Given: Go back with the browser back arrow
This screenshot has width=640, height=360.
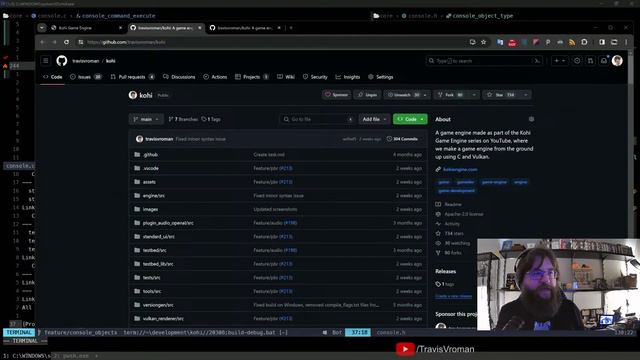Looking at the screenshot, I should [x=42, y=42].
